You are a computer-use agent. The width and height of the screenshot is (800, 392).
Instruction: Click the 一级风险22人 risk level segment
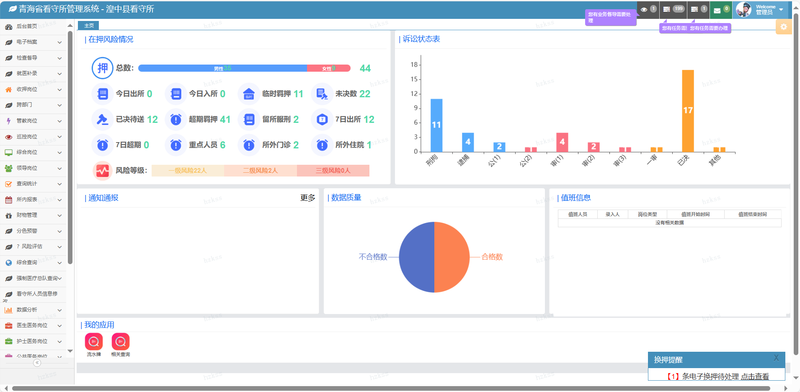click(x=187, y=170)
